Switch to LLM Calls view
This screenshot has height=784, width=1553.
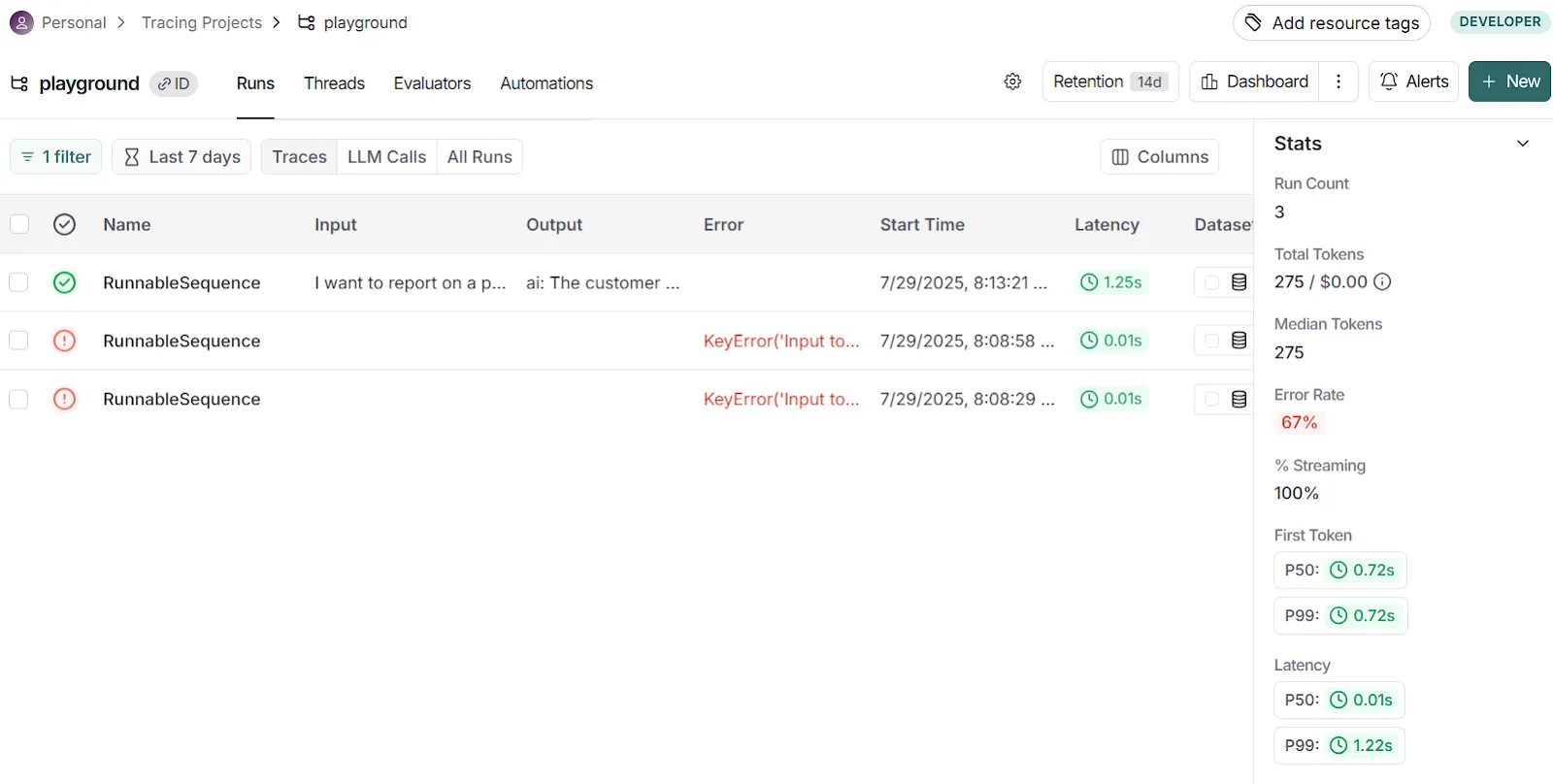point(386,156)
